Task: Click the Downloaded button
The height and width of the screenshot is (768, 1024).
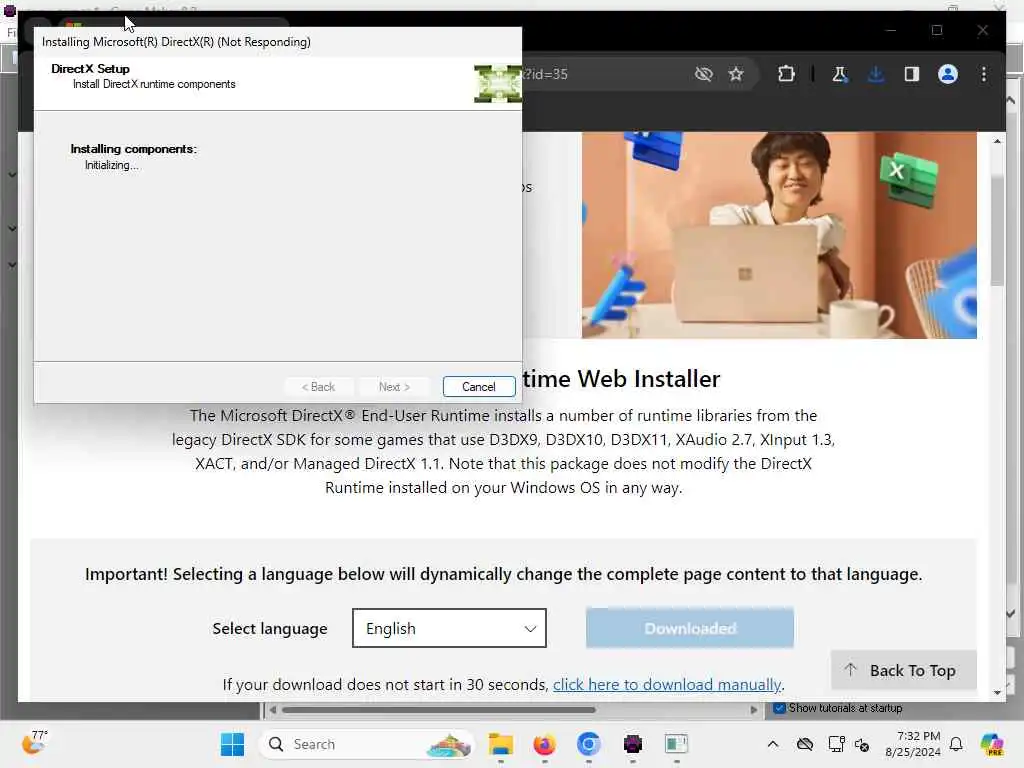Action: (x=690, y=628)
